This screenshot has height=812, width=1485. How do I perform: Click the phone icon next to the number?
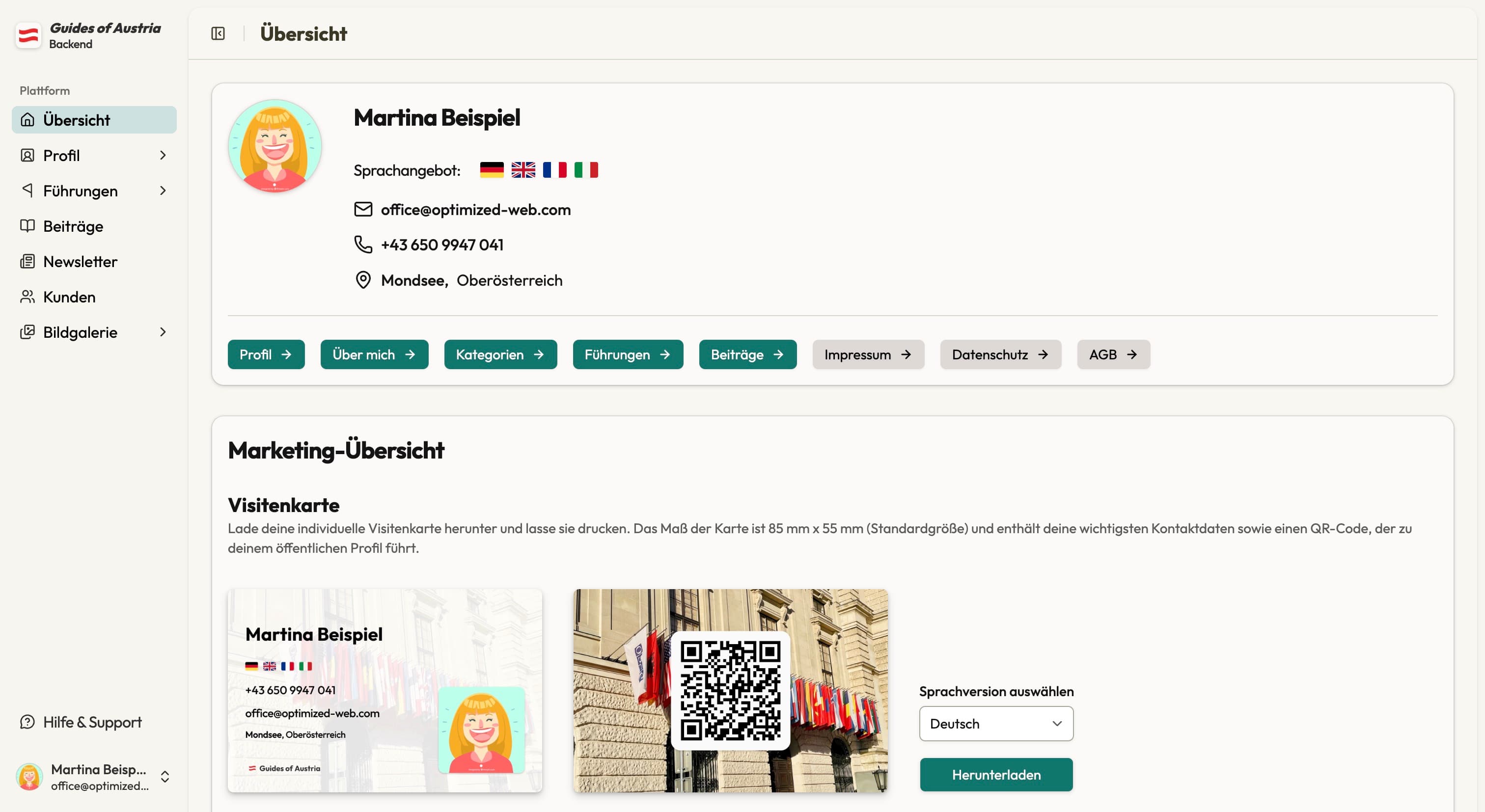(x=363, y=244)
